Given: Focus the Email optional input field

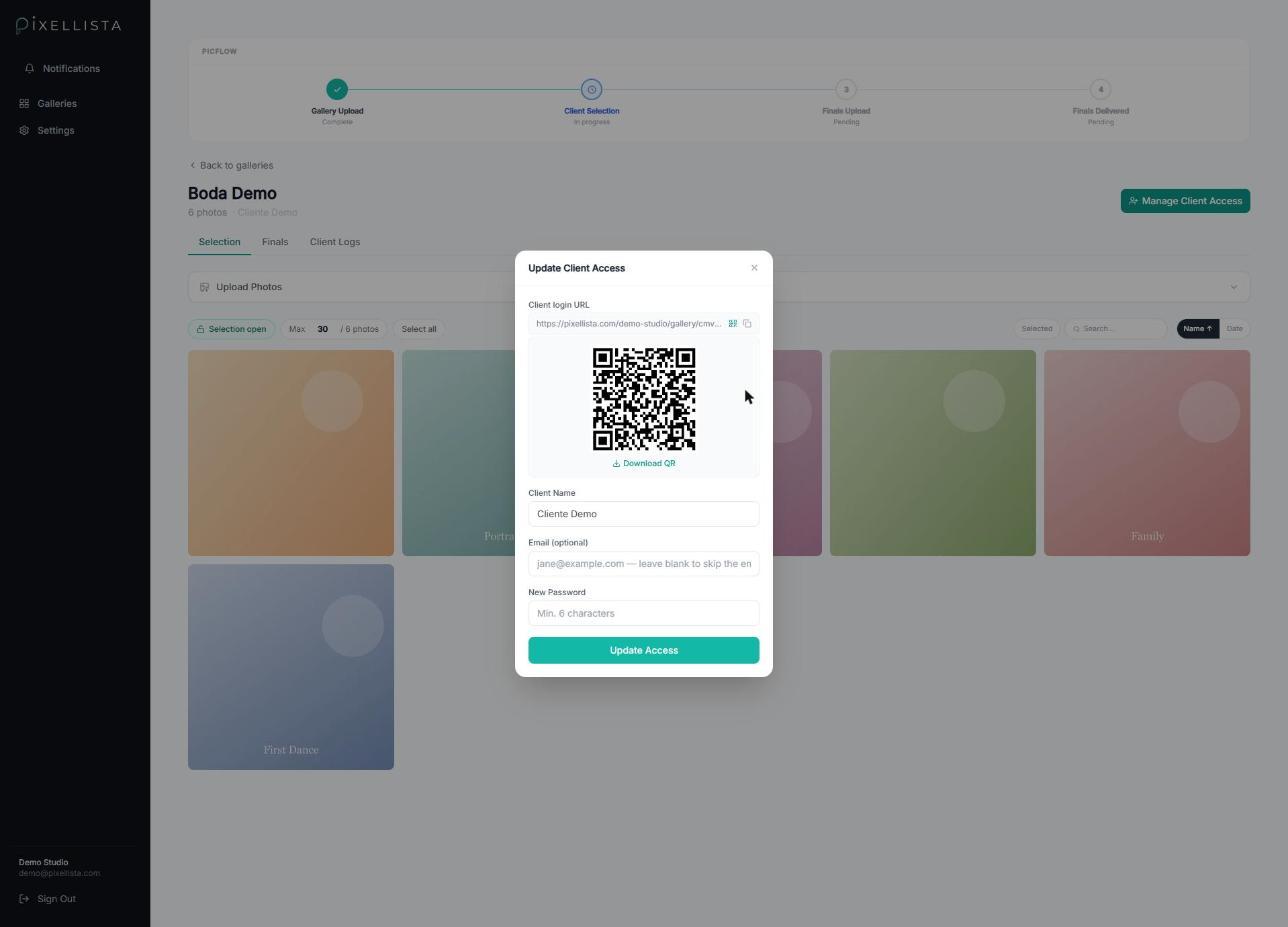Looking at the screenshot, I should [644, 564].
